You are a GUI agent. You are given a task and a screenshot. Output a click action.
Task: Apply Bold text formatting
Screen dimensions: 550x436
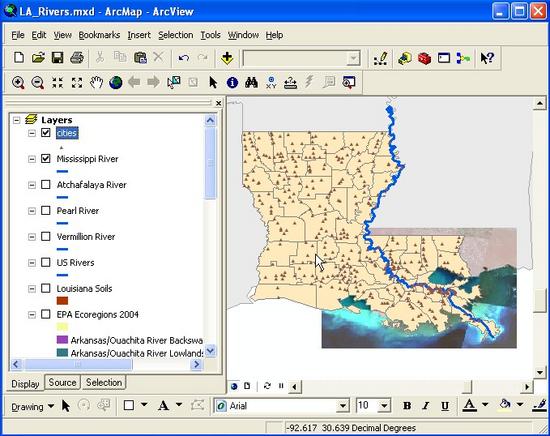tap(407, 406)
